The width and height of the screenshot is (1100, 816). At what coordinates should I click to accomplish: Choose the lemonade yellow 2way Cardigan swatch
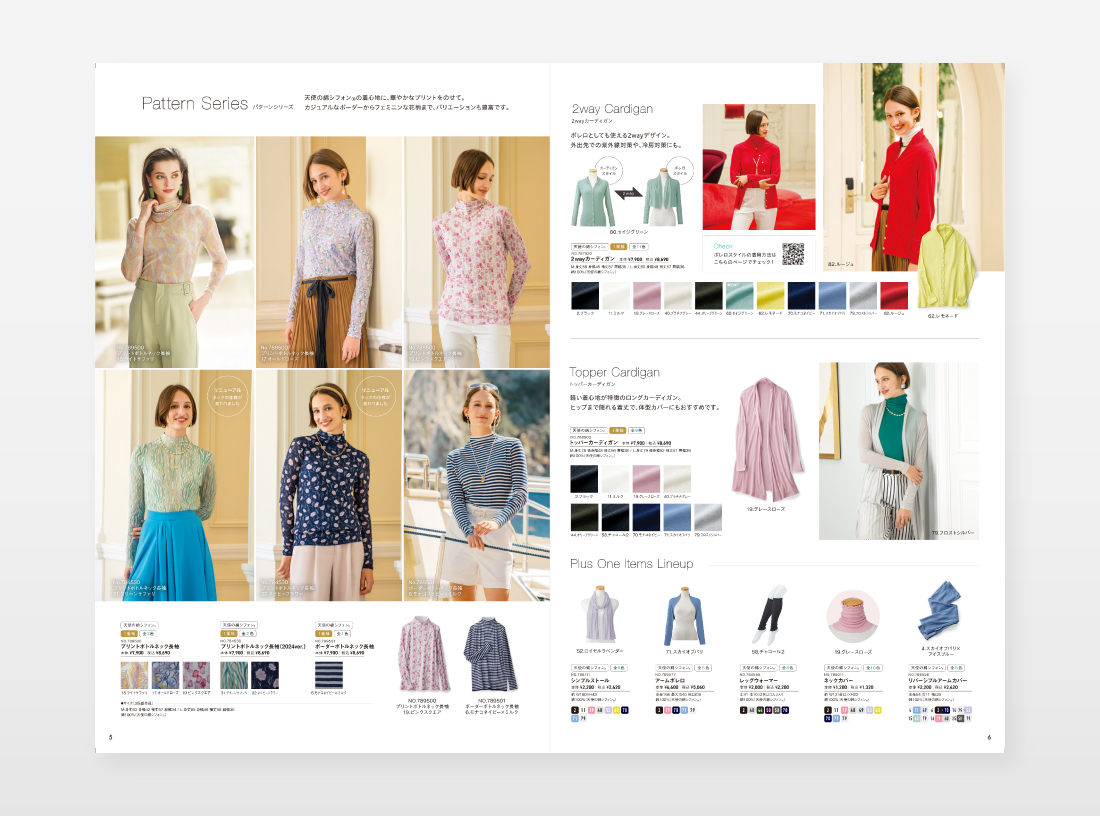click(771, 296)
